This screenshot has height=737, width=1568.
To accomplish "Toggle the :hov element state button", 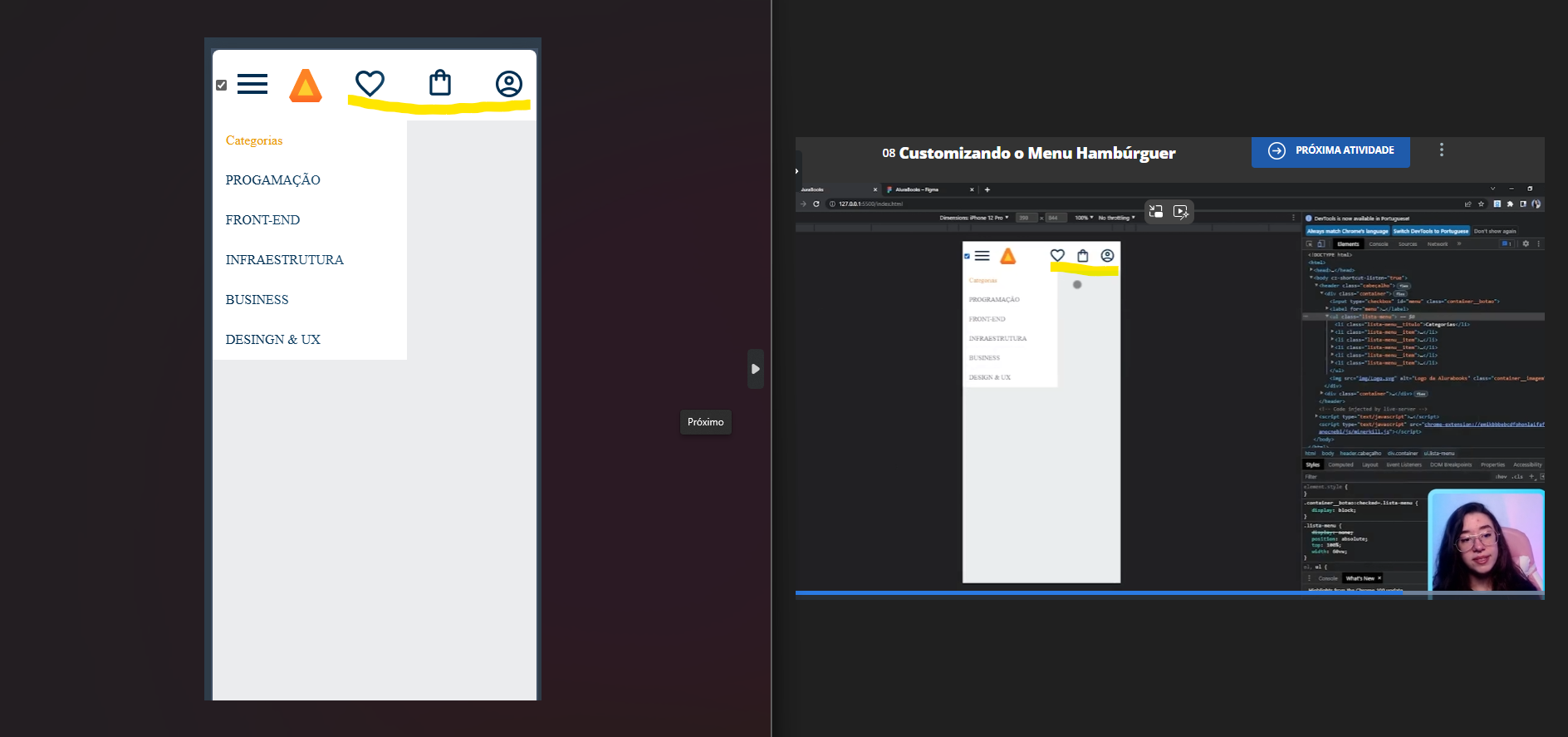I will click(1501, 477).
